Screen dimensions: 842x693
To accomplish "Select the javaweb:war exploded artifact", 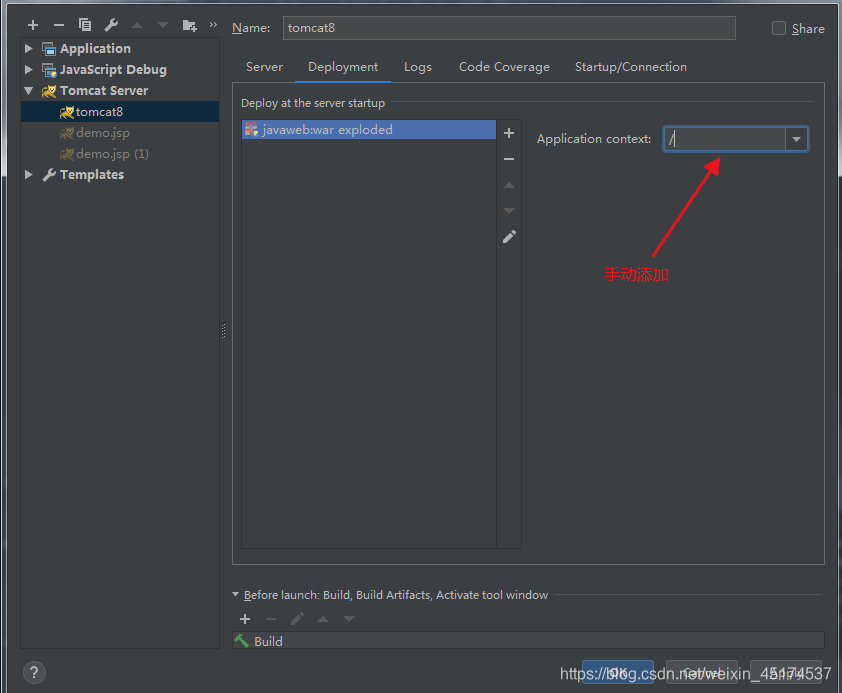I will pyautogui.click(x=368, y=129).
